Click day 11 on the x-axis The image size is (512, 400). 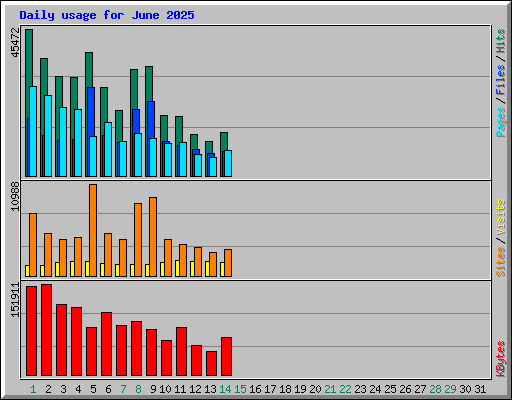(180, 389)
